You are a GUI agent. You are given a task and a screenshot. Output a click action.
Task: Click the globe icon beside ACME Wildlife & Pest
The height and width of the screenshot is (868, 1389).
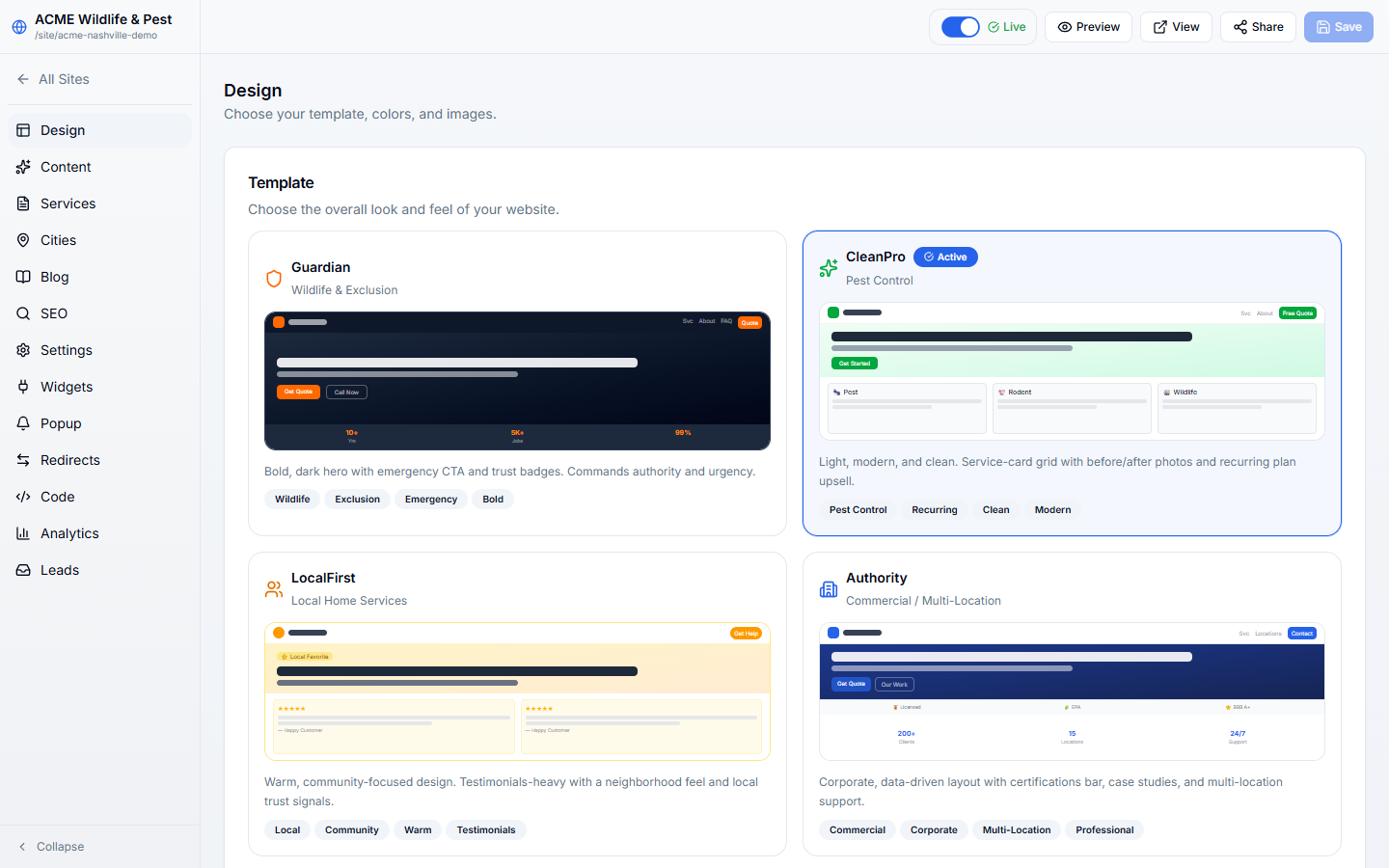point(19,27)
